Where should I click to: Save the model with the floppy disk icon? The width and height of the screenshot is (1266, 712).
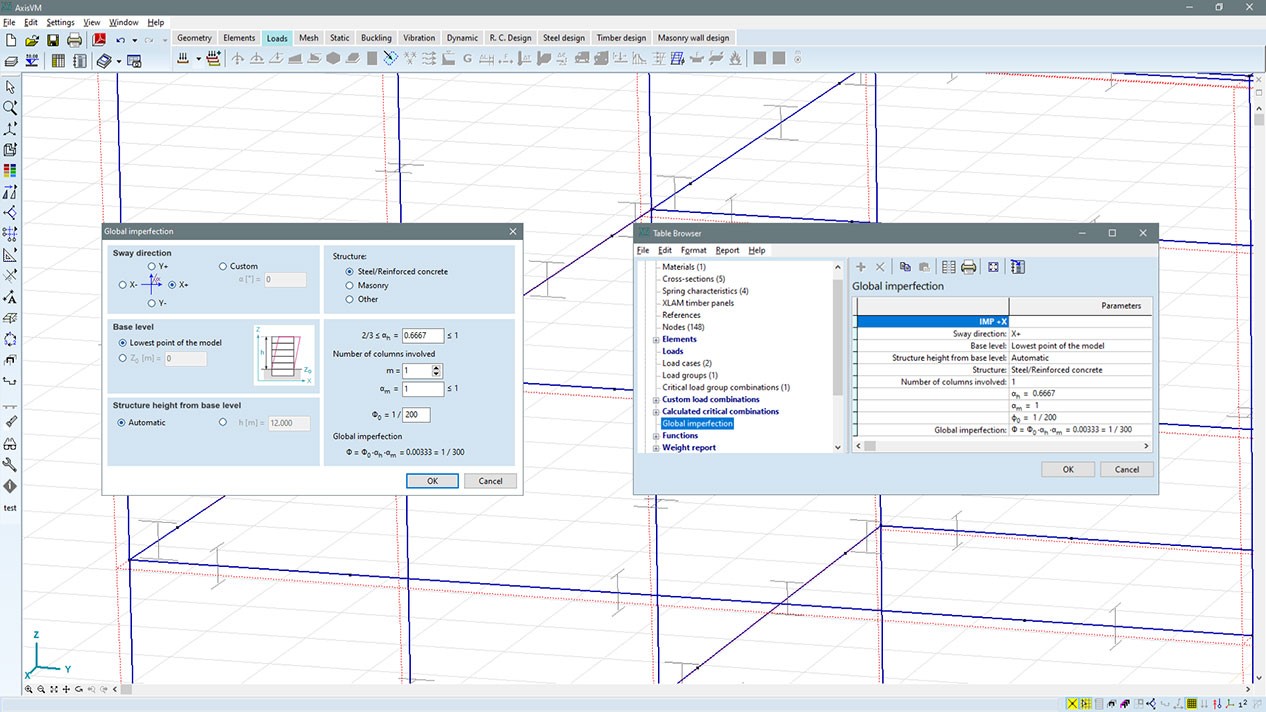[53, 40]
